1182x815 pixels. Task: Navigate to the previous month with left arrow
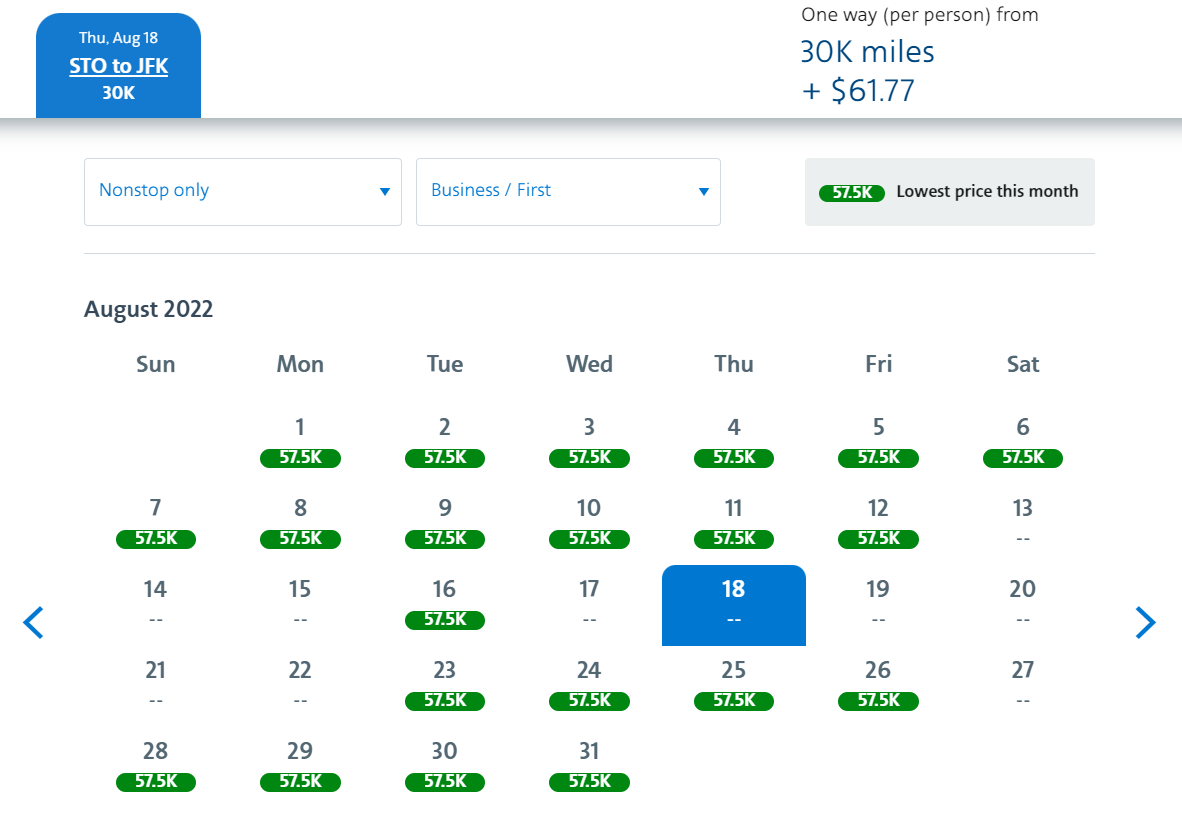tap(33, 622)
